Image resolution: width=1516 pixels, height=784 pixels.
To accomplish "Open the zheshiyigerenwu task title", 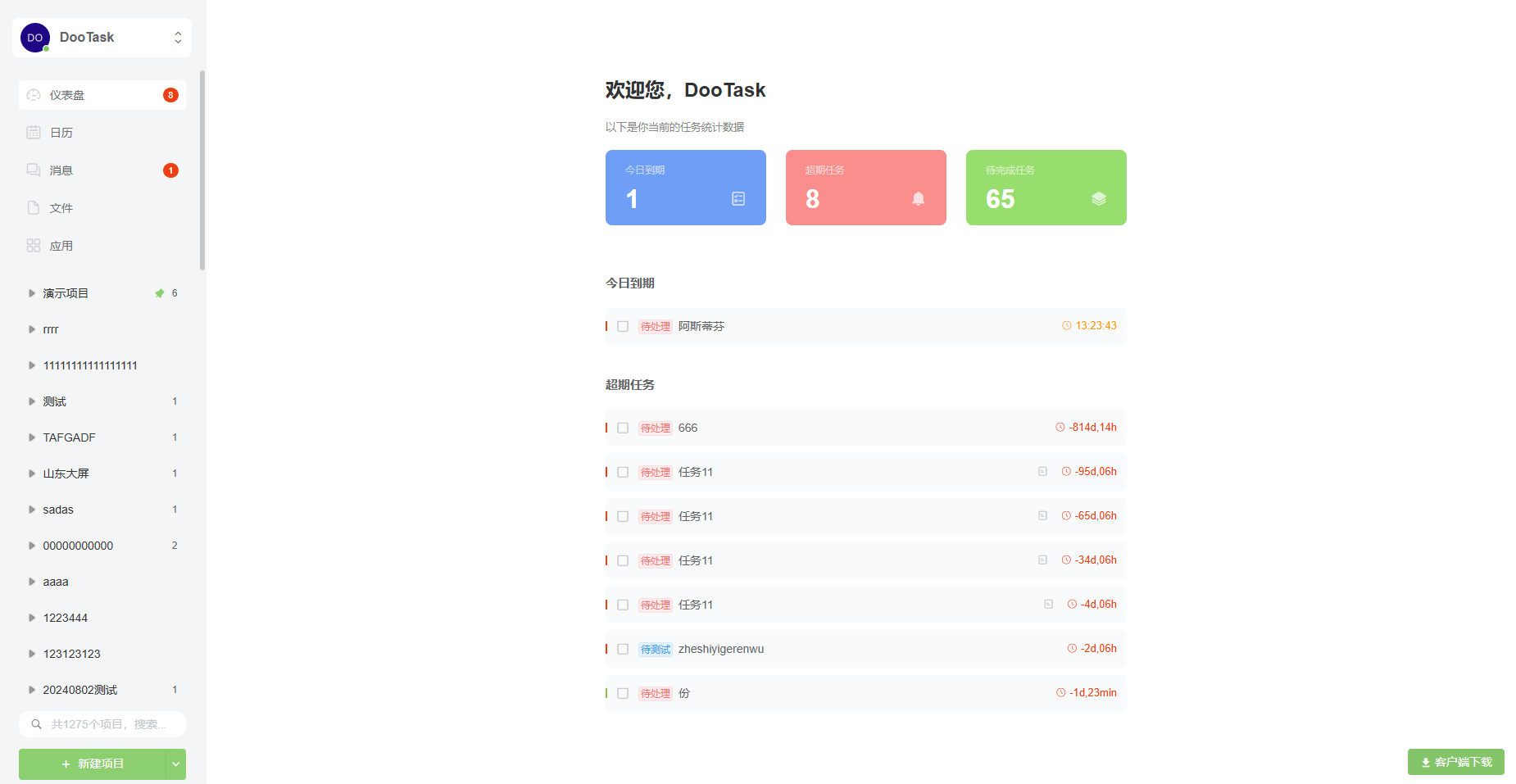I will tap(721, 649).
